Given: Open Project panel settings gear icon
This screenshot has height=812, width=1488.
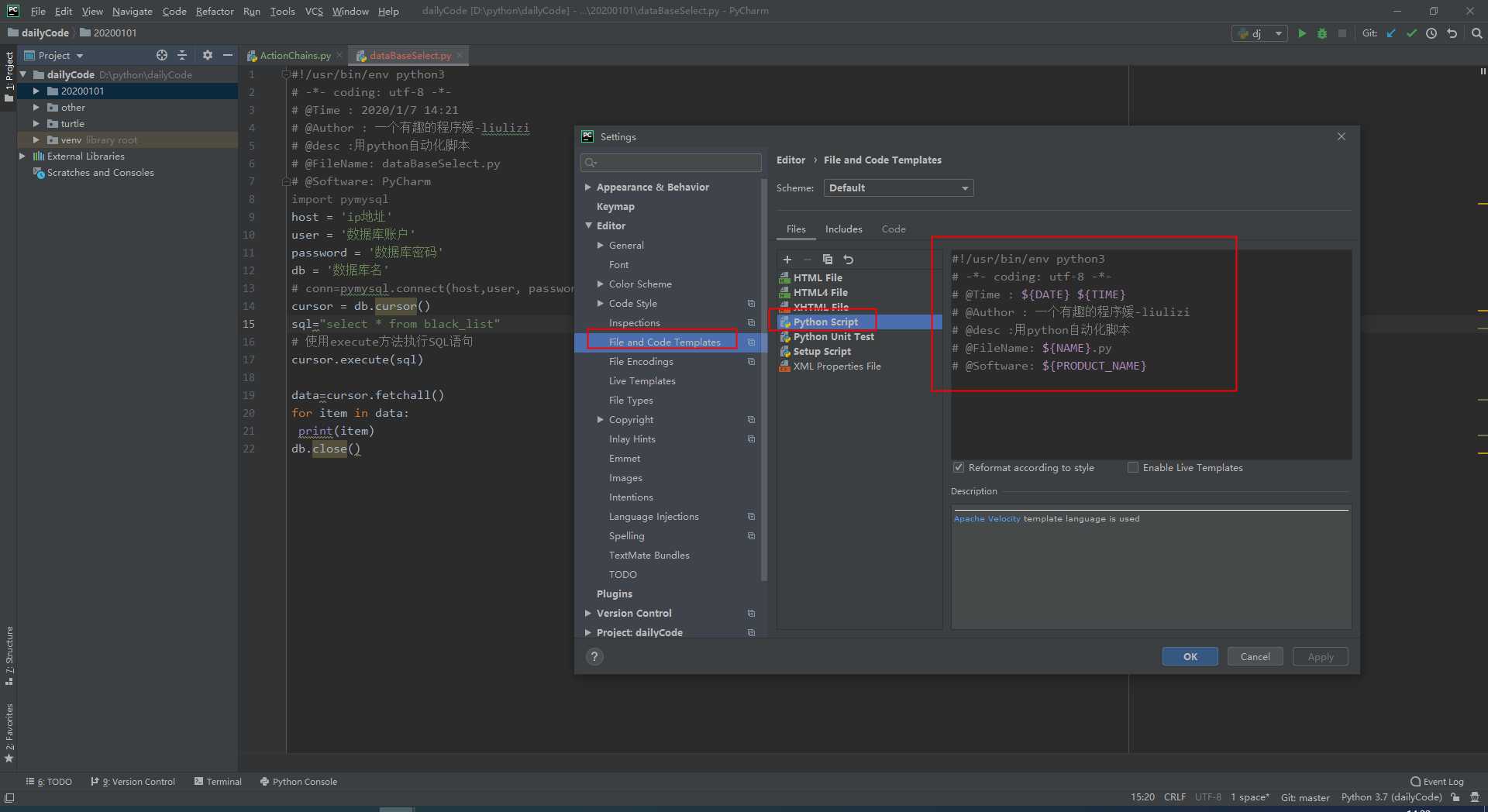Looking at the screenshot, I should (x=207, y=55).
